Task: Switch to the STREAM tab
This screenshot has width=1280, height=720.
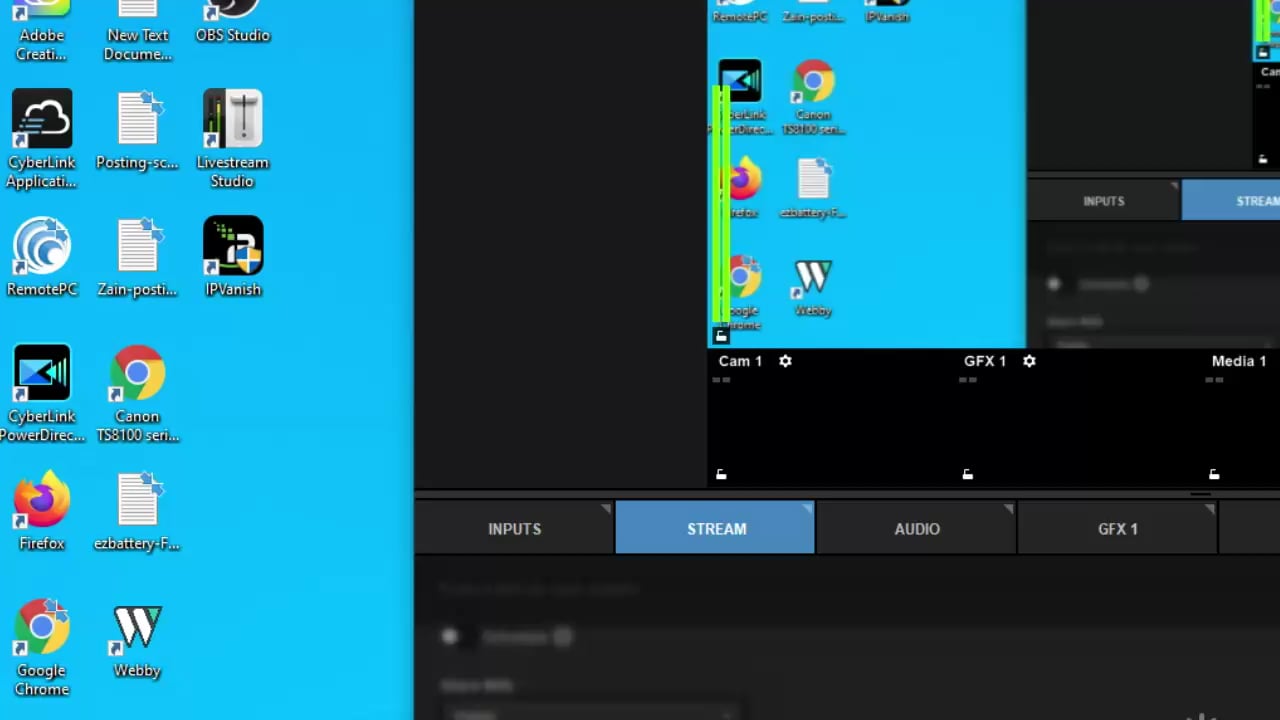Action: click(x=716, y=528)
